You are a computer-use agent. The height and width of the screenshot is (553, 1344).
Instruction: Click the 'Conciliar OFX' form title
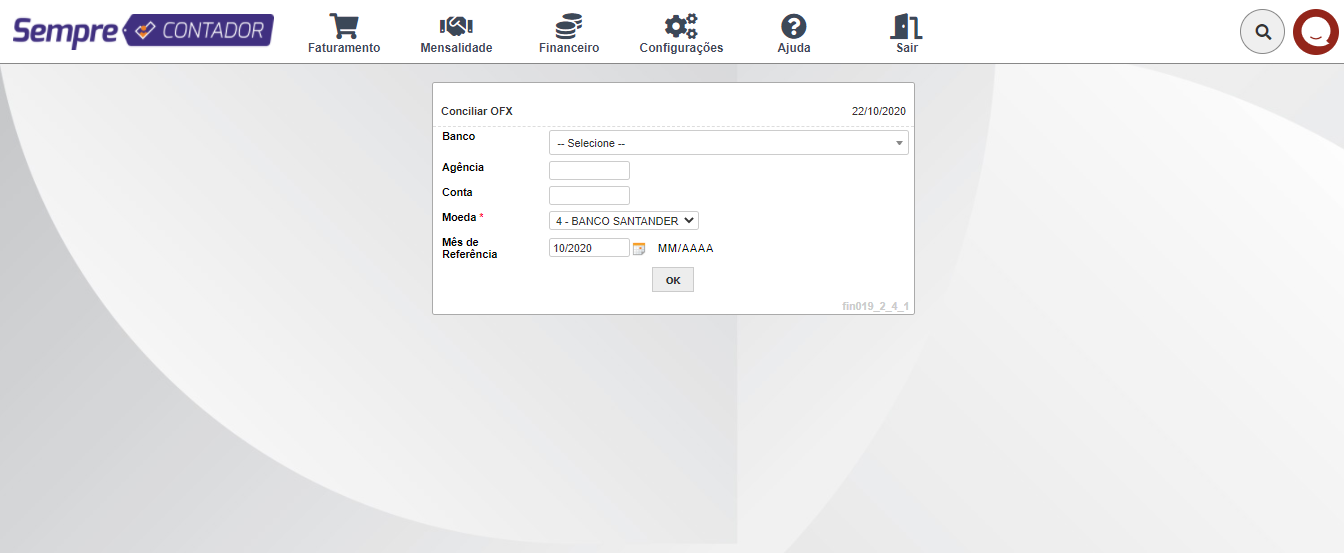[x=477, y=111]
